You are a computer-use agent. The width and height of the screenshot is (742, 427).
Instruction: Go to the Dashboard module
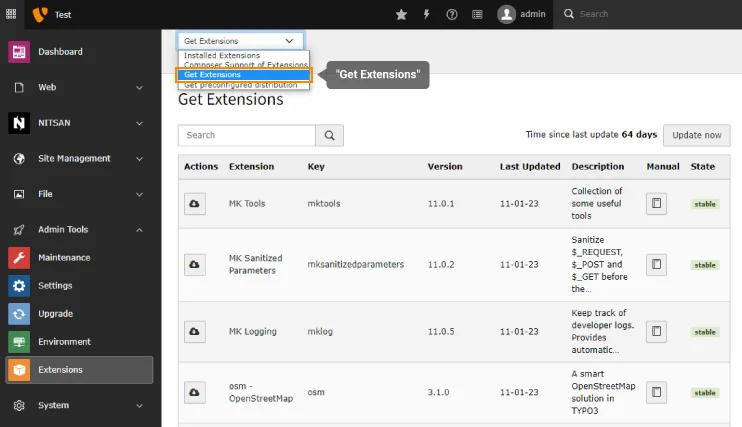[x=60, y=51]
